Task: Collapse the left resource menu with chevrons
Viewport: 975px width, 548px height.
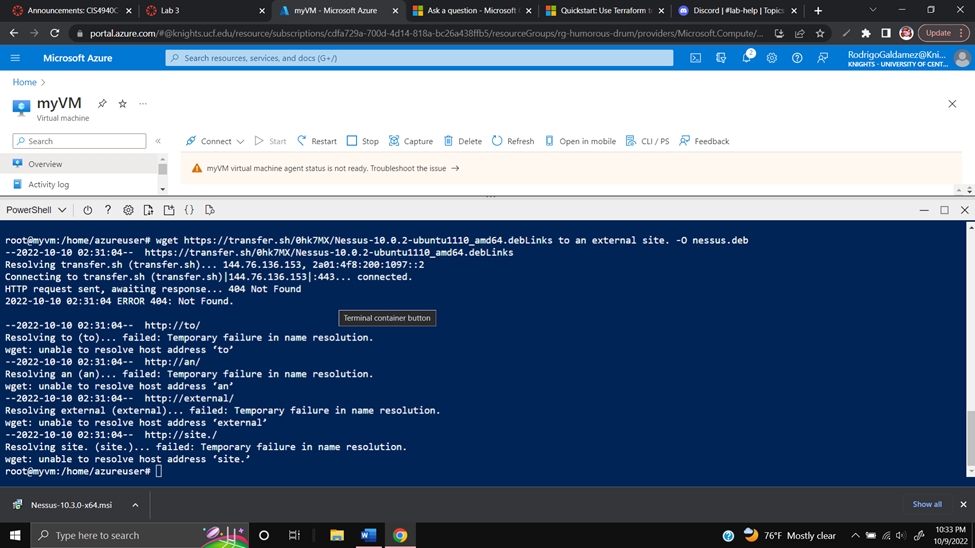Action: [x=158, y=141]
